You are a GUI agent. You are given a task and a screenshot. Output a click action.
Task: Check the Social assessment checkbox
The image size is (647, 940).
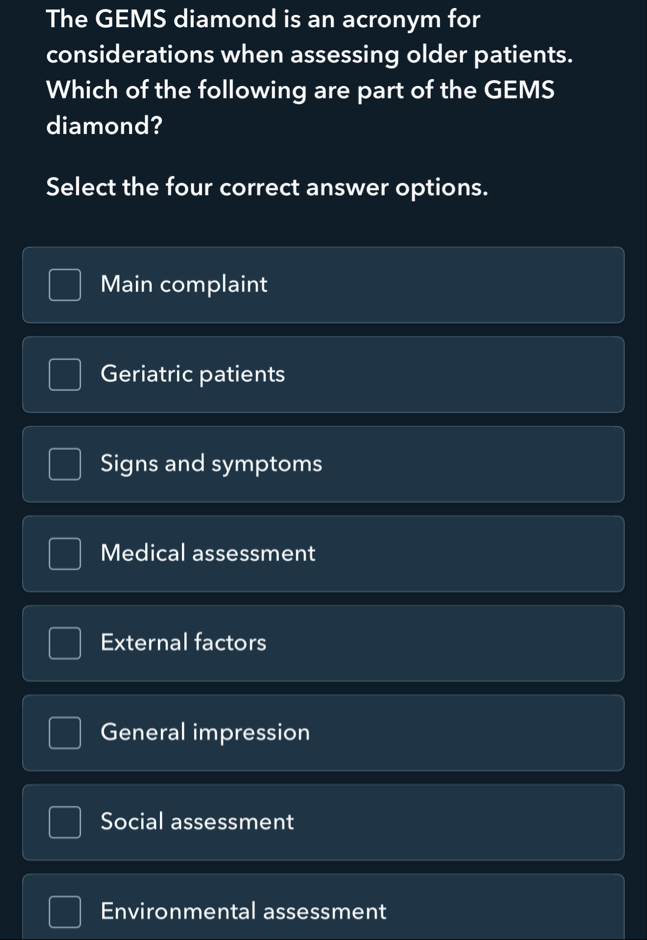point(65,822)
